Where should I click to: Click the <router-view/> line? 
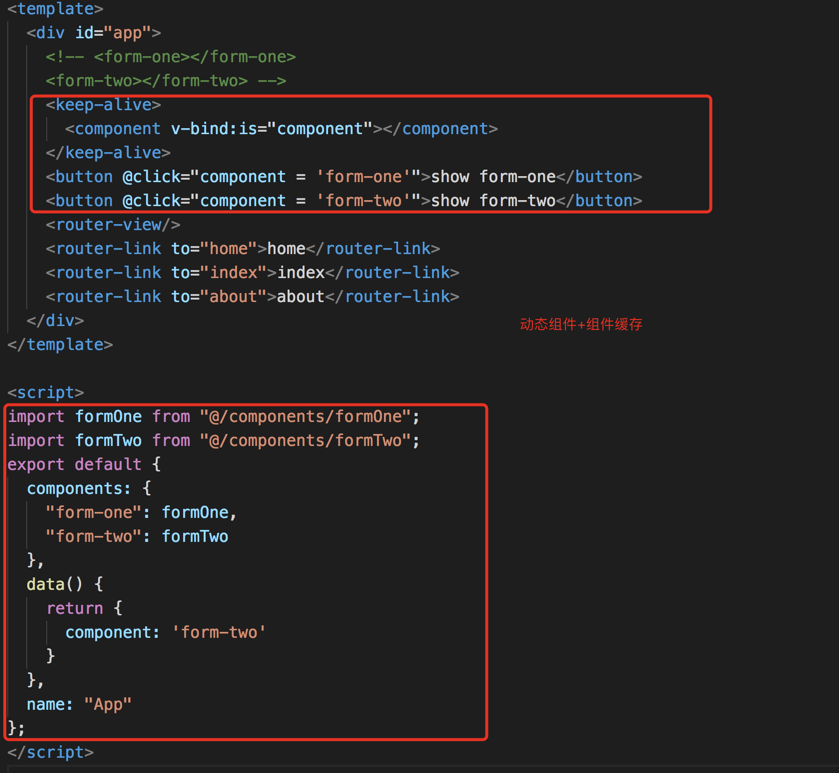tap(113, 225)
